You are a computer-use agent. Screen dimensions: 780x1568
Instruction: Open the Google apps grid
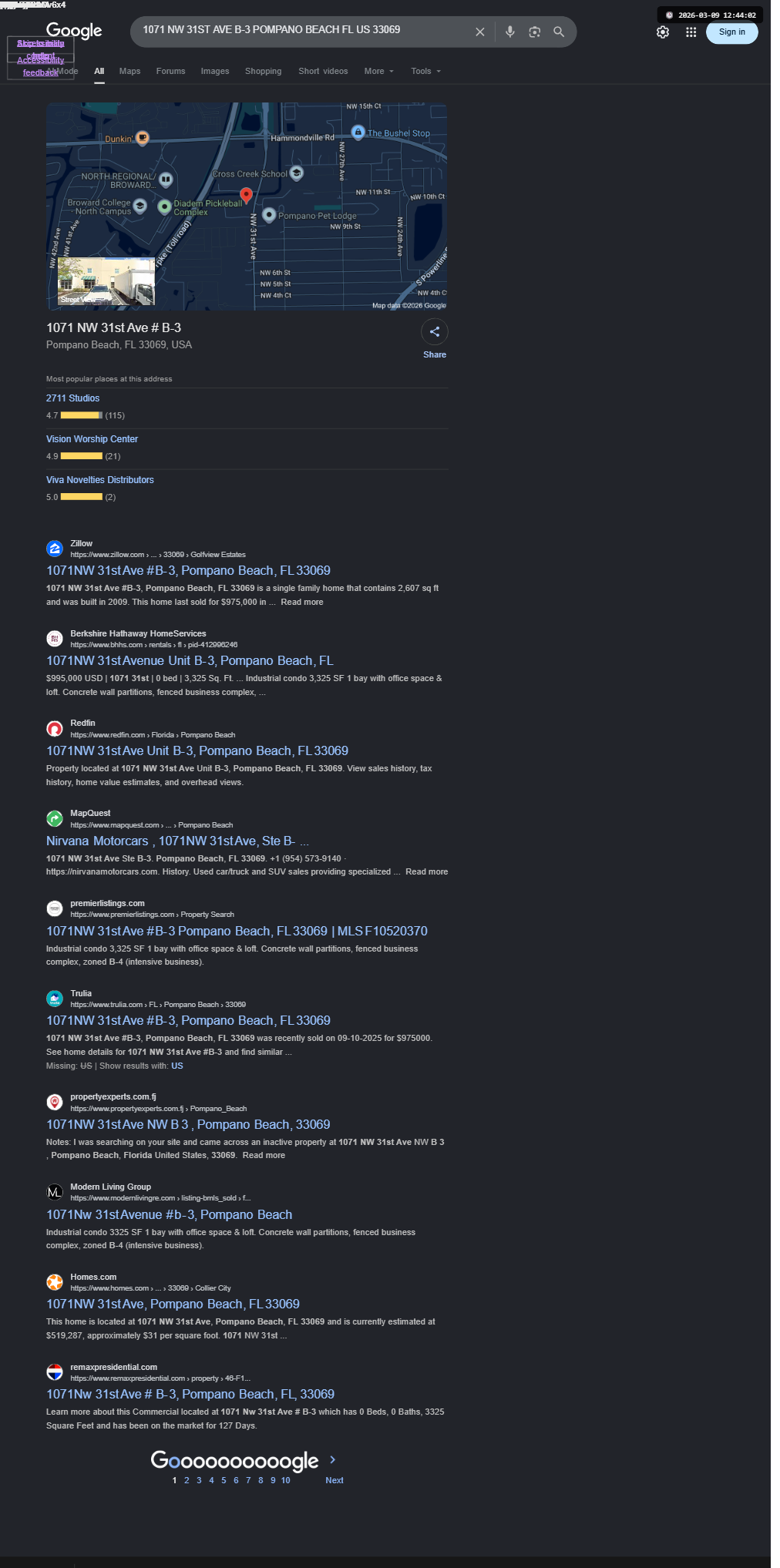pos(691,32)
